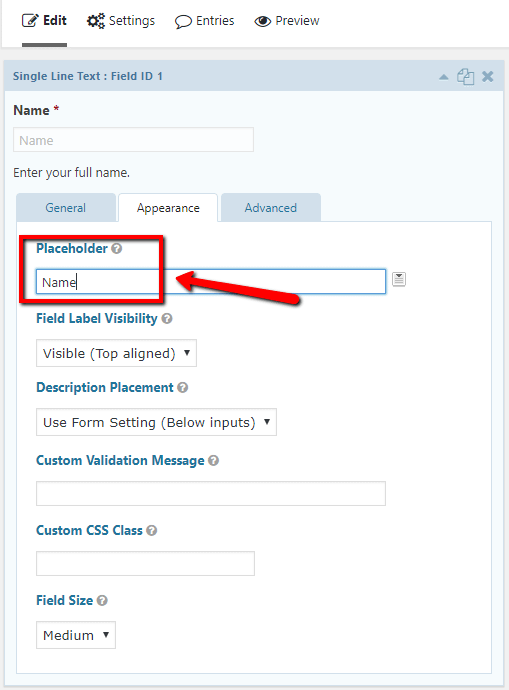This screenshot has width=509, height=690.
Task: Open the Description Placement dropdown
Action: point(156,422)
